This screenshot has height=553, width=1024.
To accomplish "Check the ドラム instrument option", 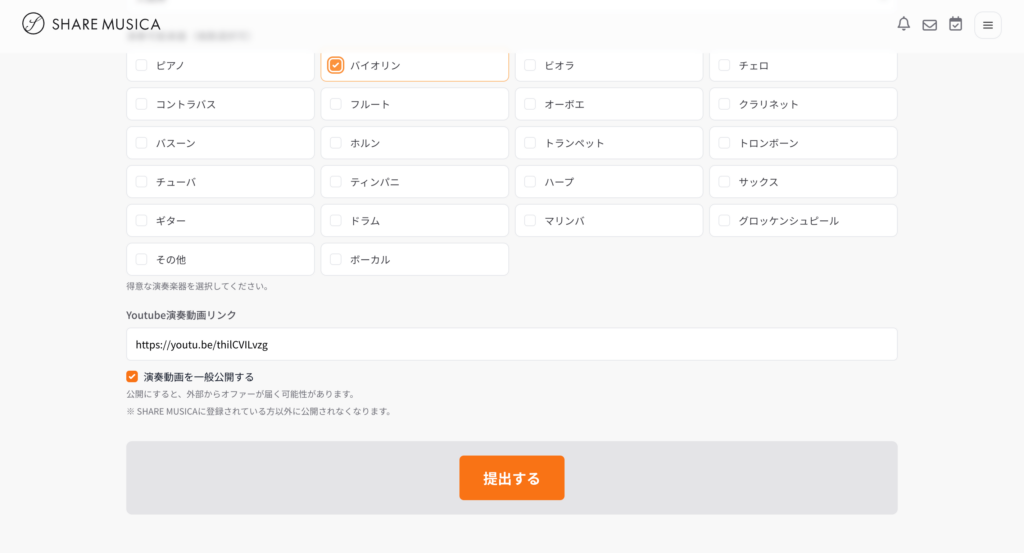I will pyautogui.click(x=336, y=221).
